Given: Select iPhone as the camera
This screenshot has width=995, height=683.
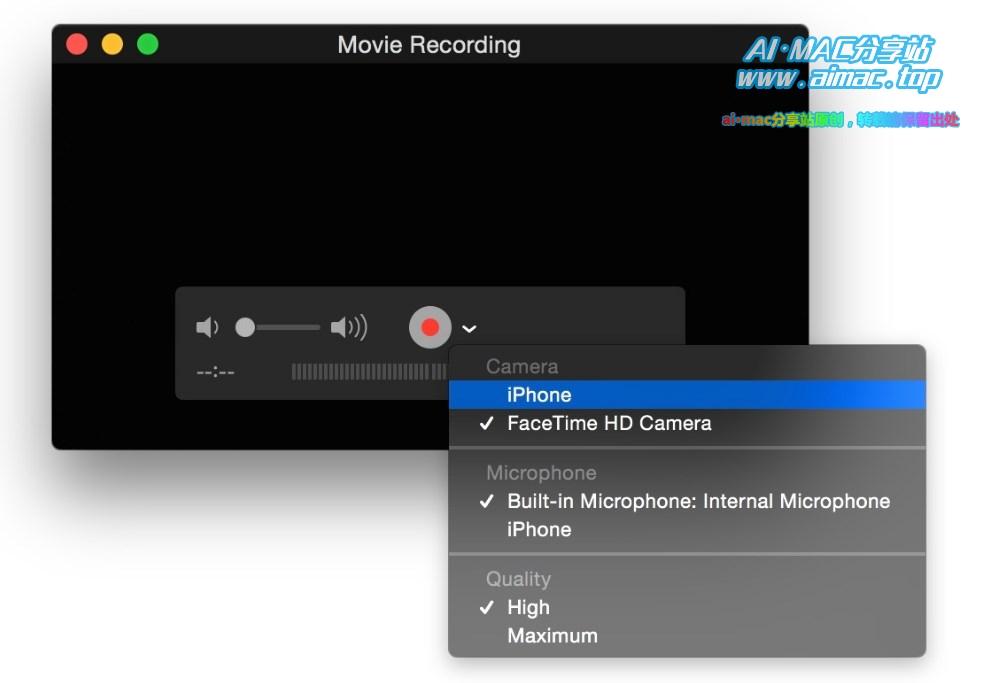Looking at the screenshot, I should [x=687, y=395].
